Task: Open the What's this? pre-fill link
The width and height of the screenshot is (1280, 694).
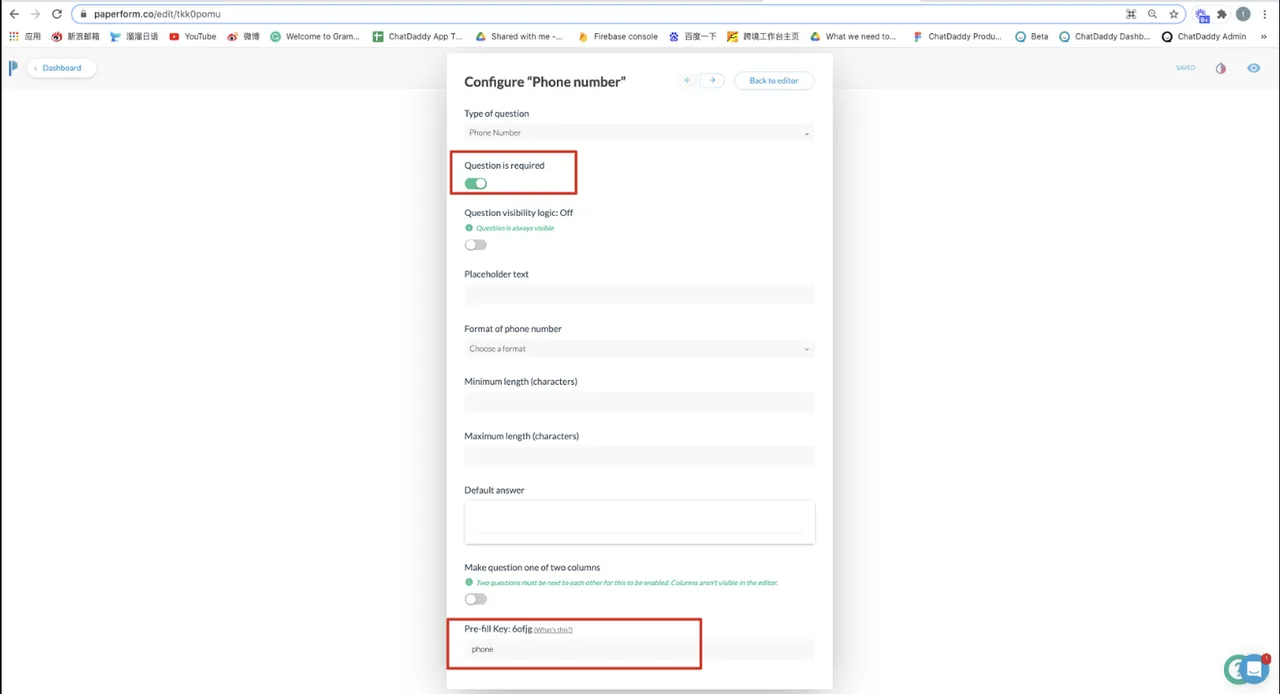Action: click(553, 630)
